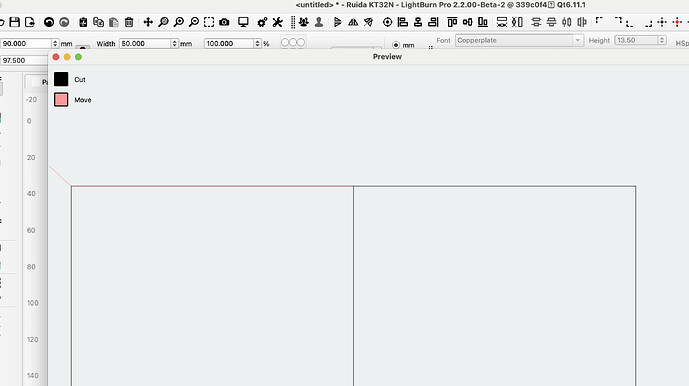The width and height of the screenshot is (689, 386).
Task: Select the Pan/Move view cross-arrows tool
Action: coord(148,22)
